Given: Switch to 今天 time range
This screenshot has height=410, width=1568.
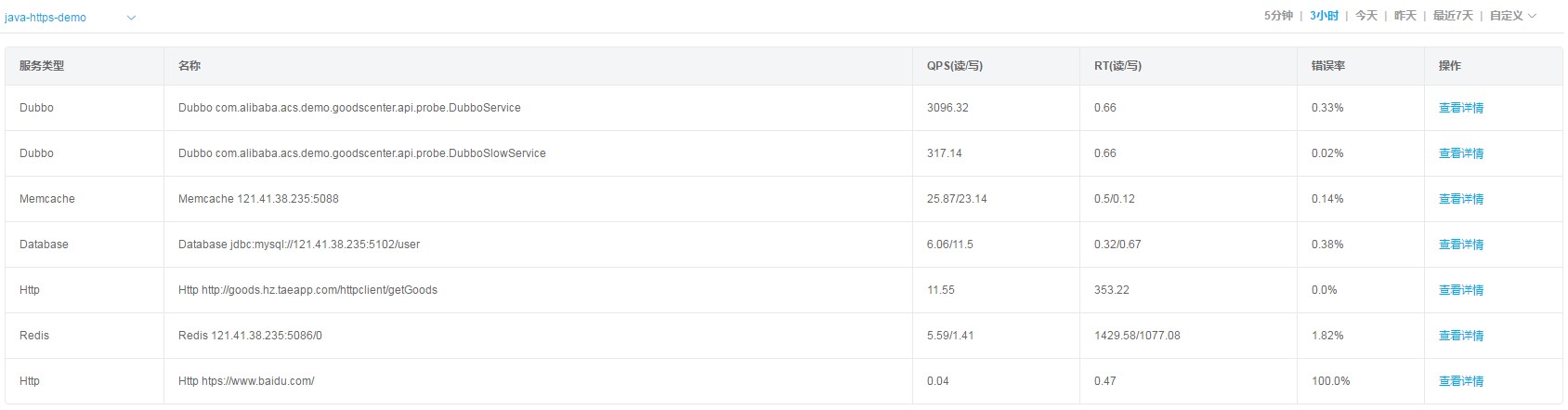Looking at the screenshot, I should point(1365,16).
